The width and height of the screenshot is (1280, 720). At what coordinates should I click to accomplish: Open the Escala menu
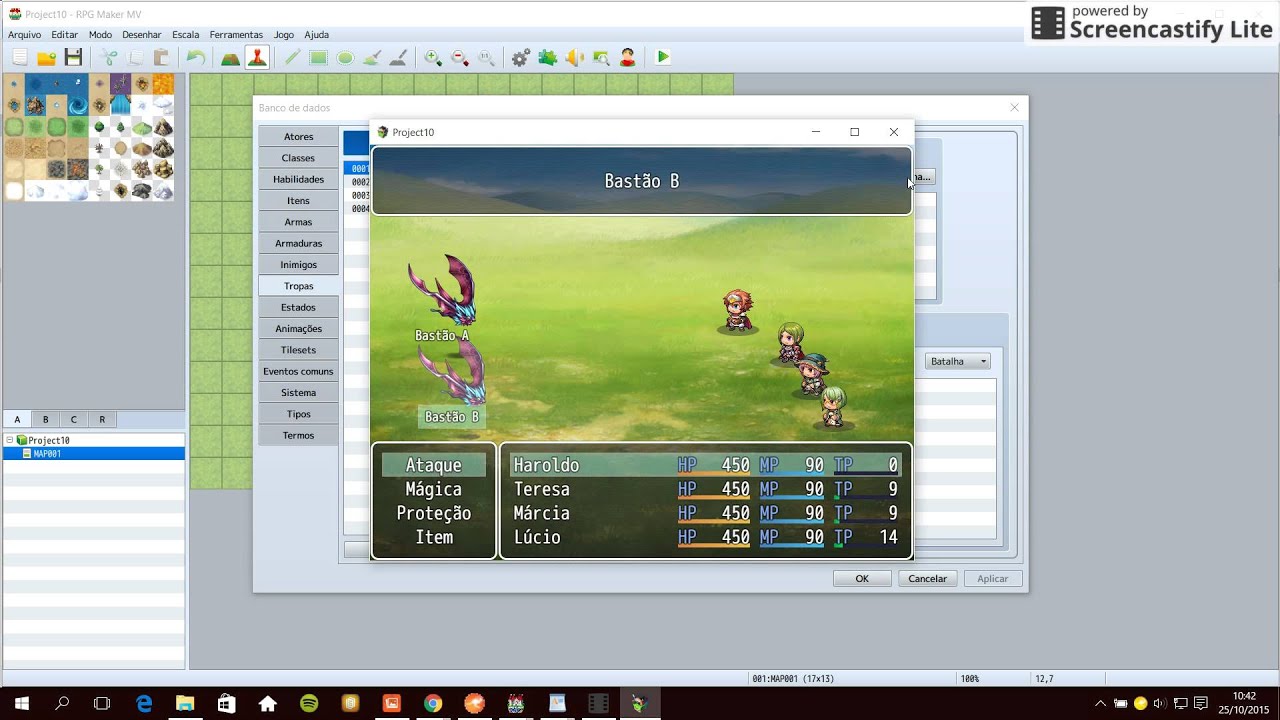pos(186,35)
